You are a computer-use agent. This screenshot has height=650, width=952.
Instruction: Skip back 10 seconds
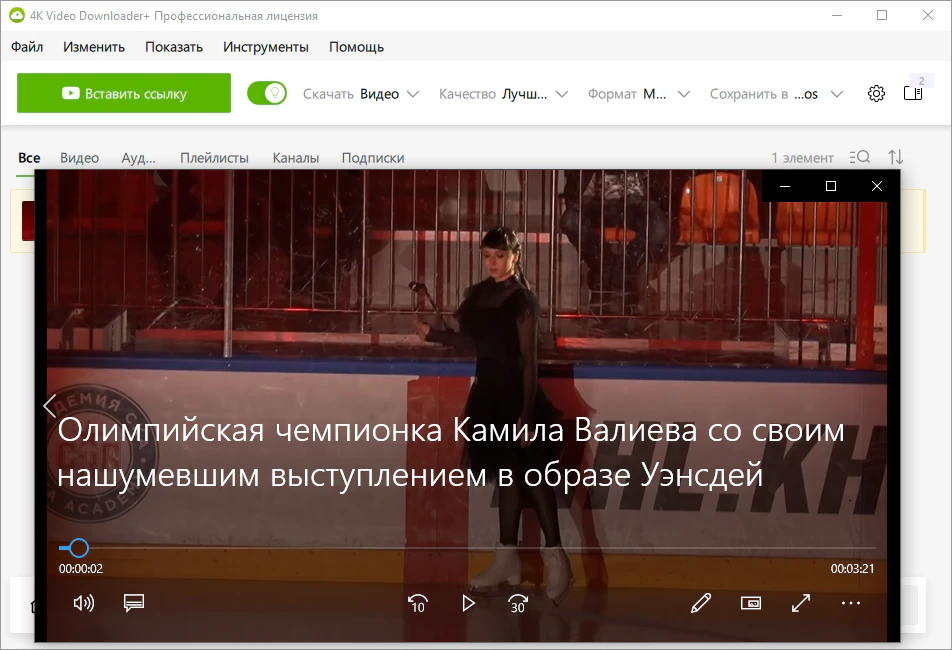pos(418,603)
